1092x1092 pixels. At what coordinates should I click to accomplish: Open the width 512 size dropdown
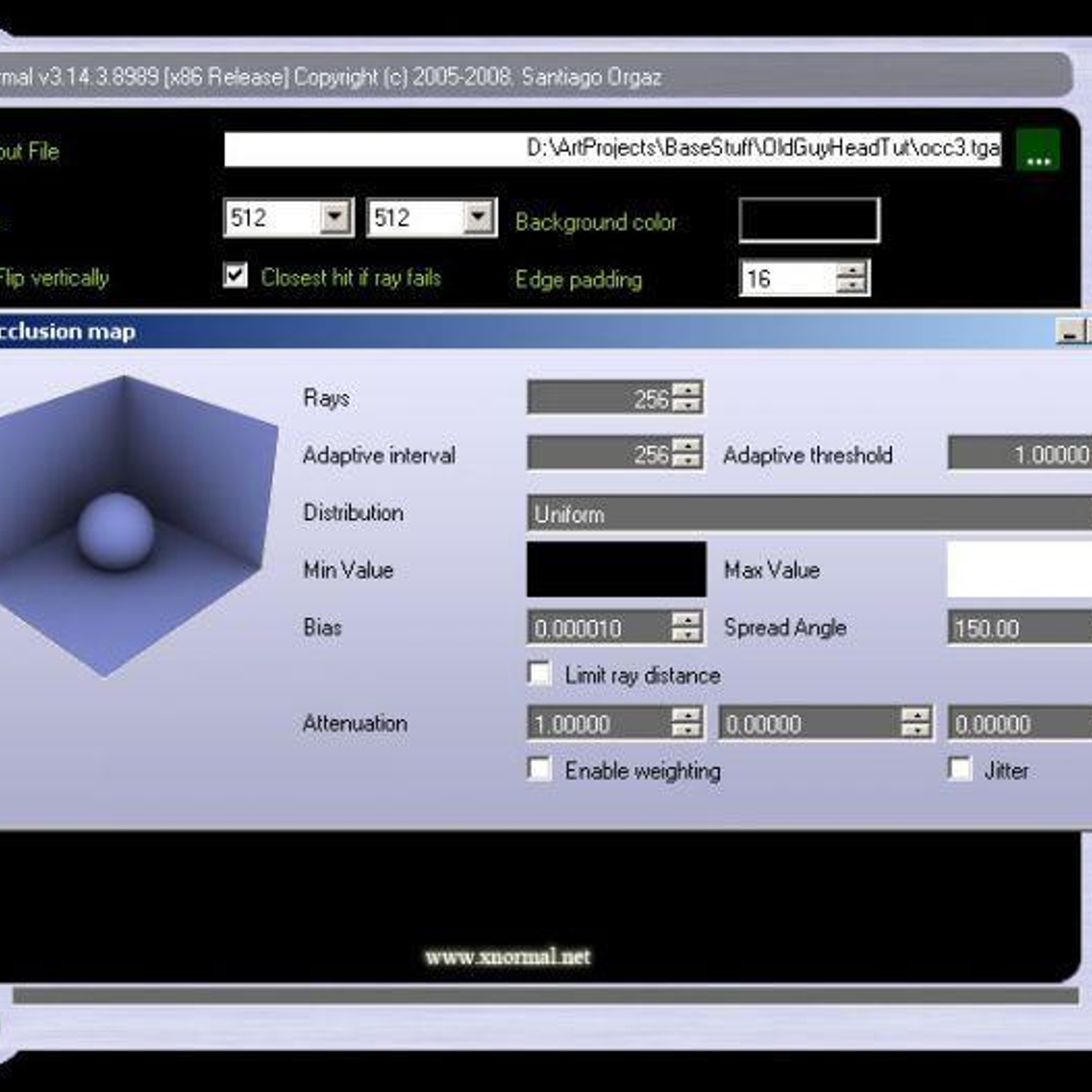tap(335, 218)
